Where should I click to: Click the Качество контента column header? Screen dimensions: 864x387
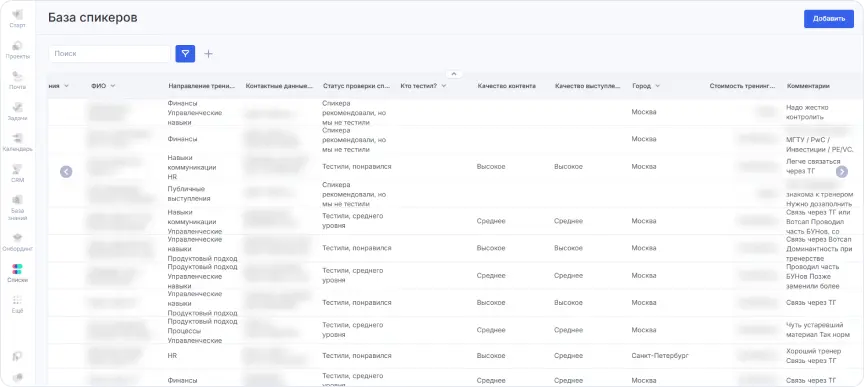point(507,86)
